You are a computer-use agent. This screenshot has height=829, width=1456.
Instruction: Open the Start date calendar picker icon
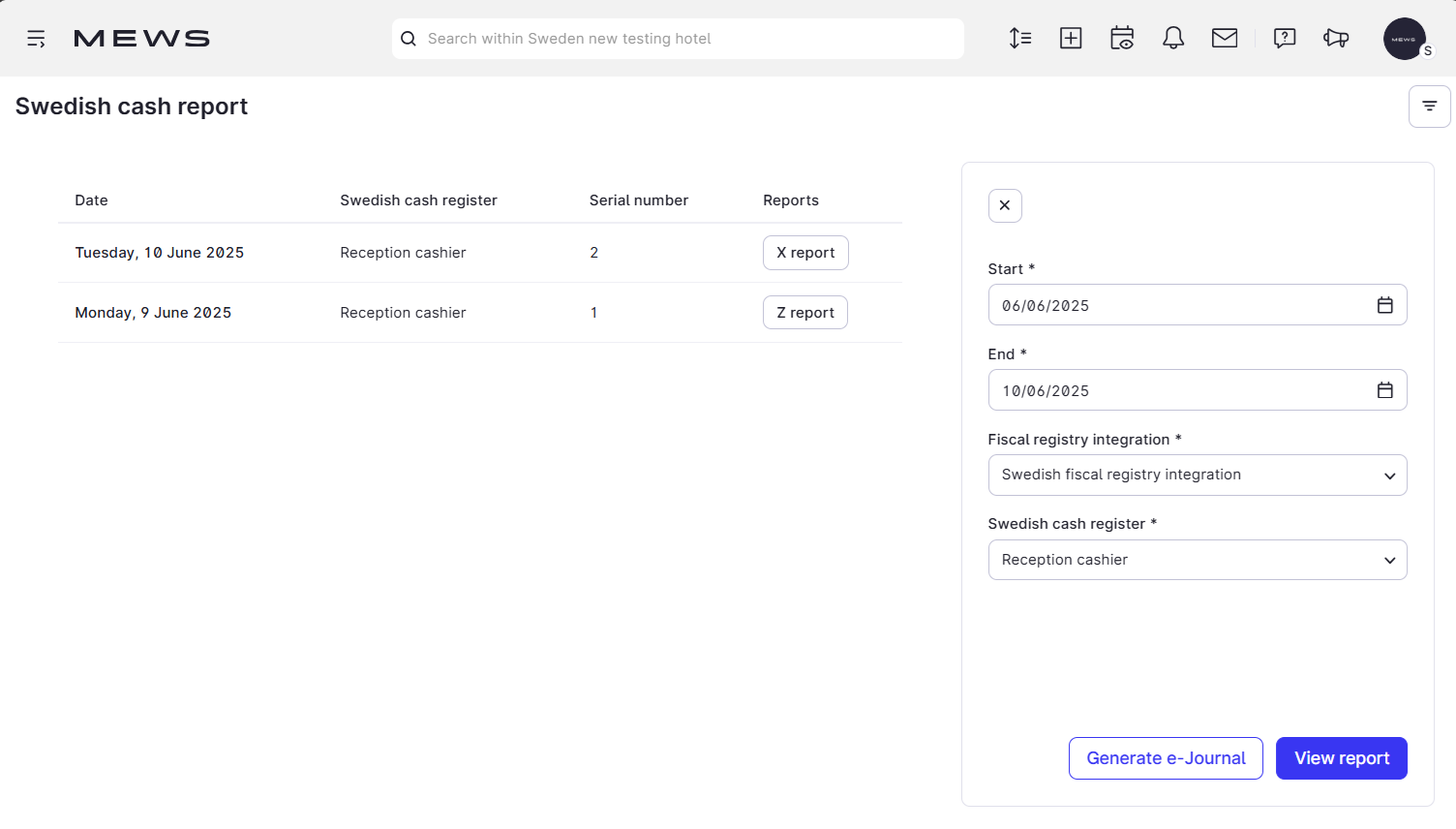point(1385,305)
